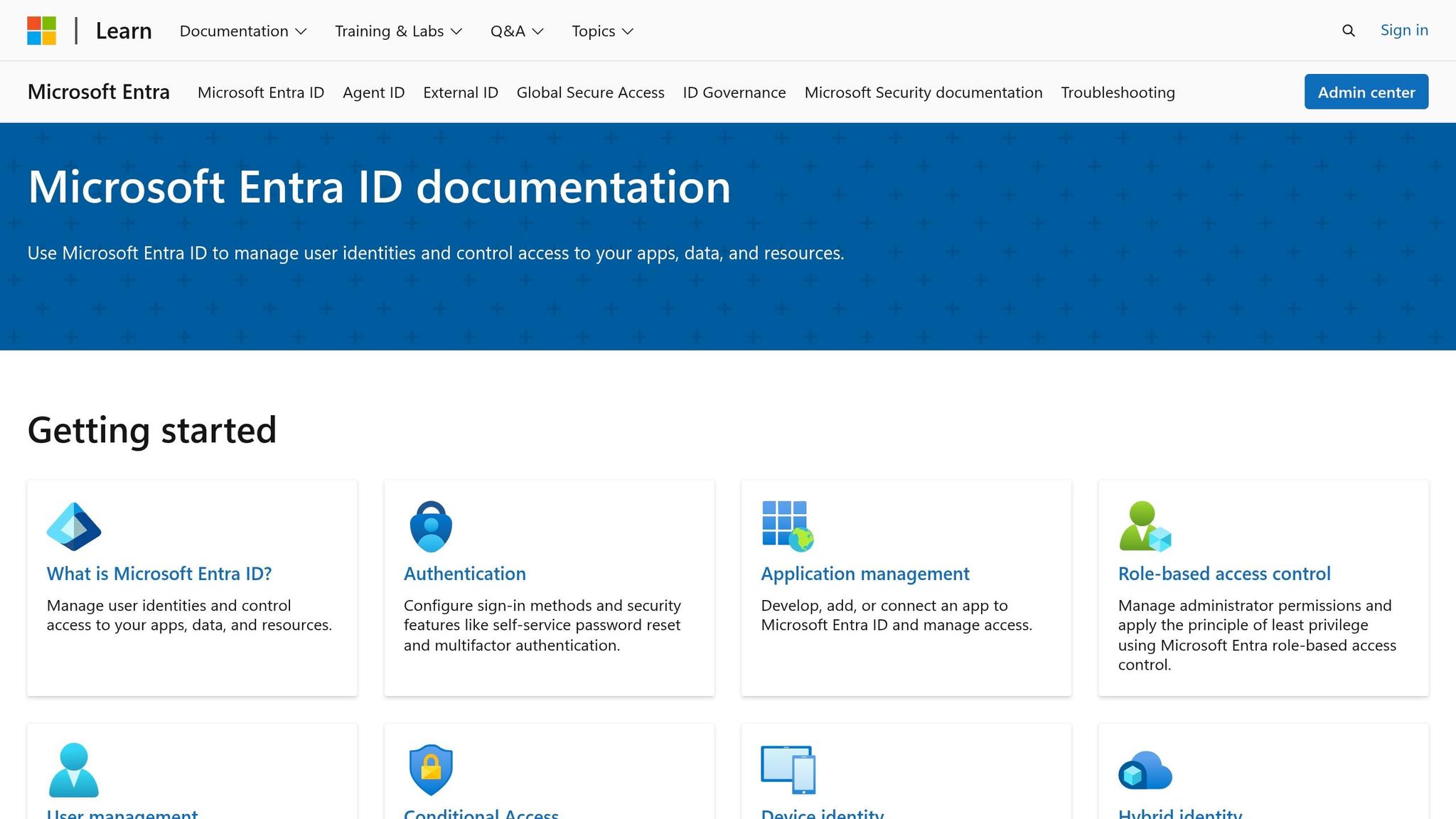Expand the Training & Labs dropdown
The width and height of the screenshot is (1456, 819).
coord(398,31)
